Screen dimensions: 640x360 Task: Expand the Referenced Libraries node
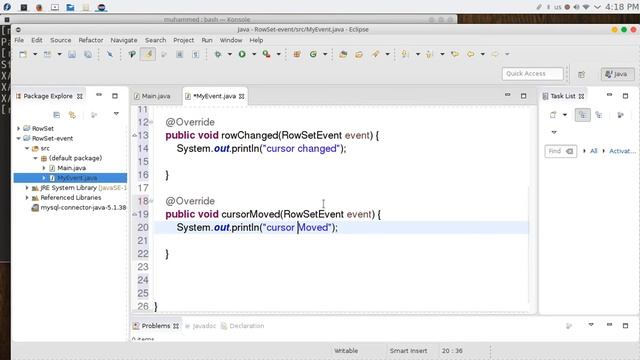click(27, 198)
